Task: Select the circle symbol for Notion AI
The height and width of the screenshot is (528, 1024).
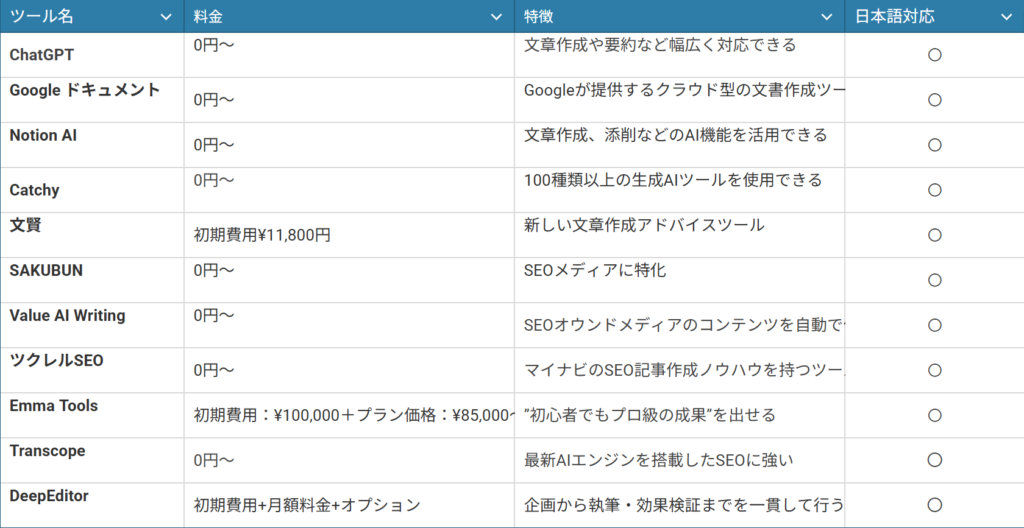Action: 935,145
